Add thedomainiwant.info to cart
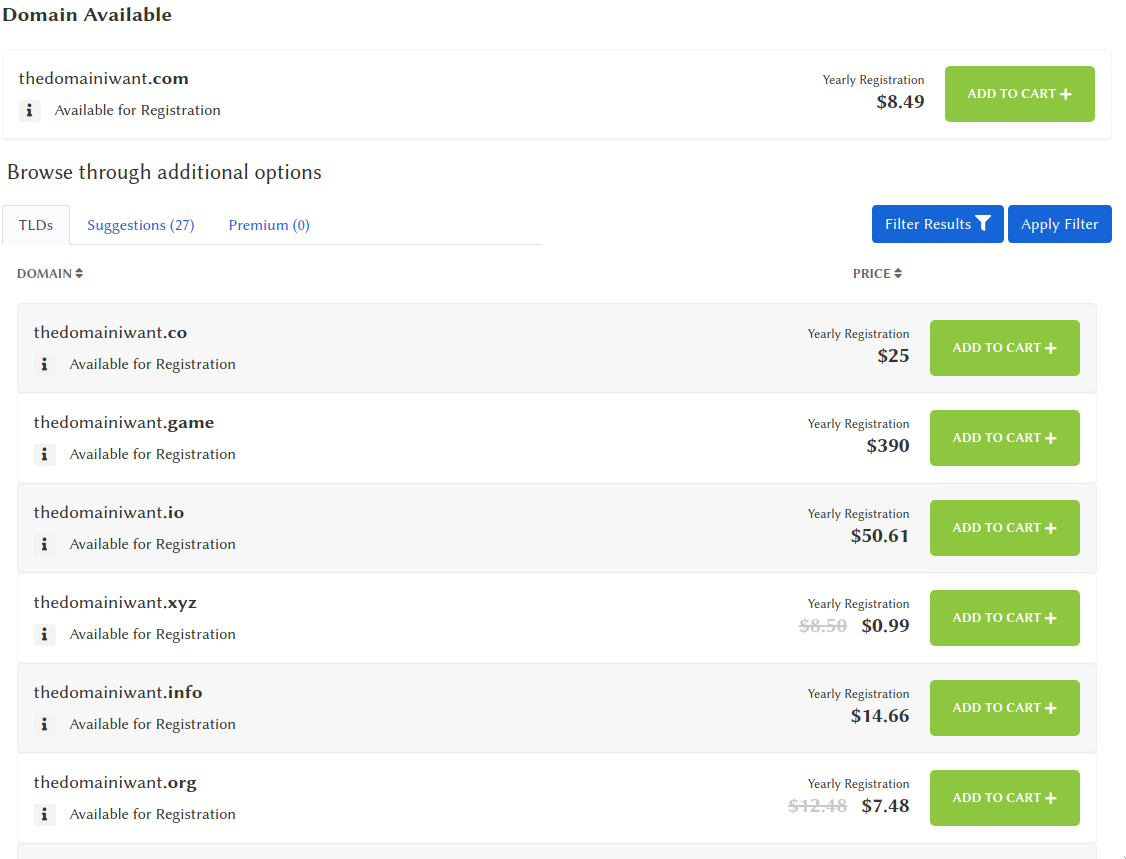The image size is (1126, 859). coord(1005,708)
